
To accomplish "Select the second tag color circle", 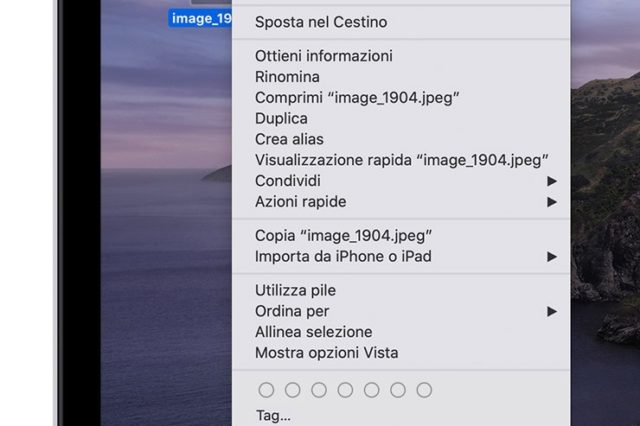I will 292,390.
